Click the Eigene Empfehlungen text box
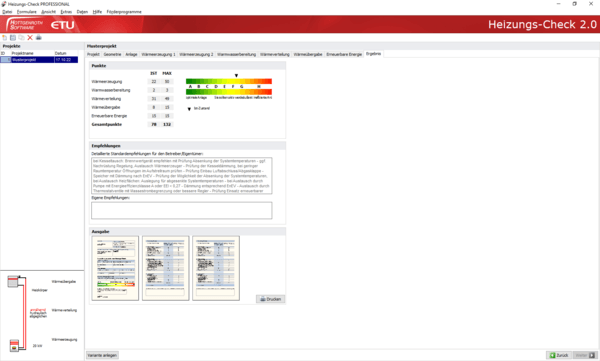The height and width of the screenshot is (361, 600). [x=182, y=211]
